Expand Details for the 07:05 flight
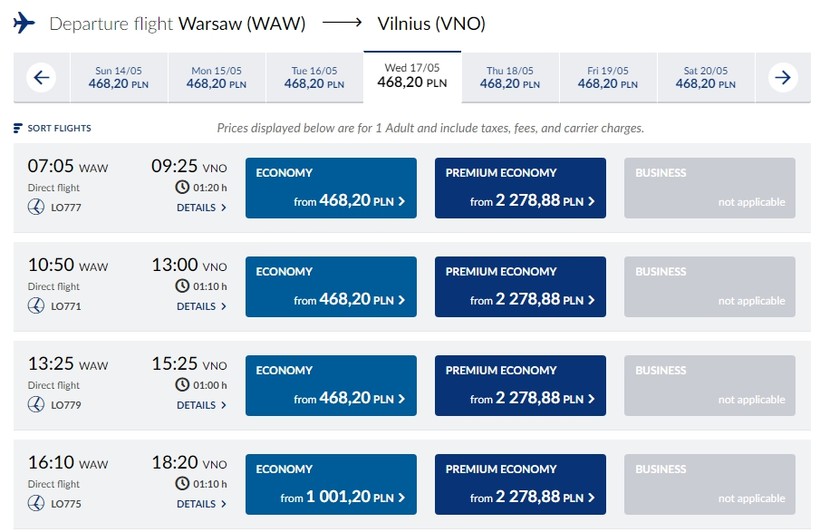820x532 pixels. (201, 208)
